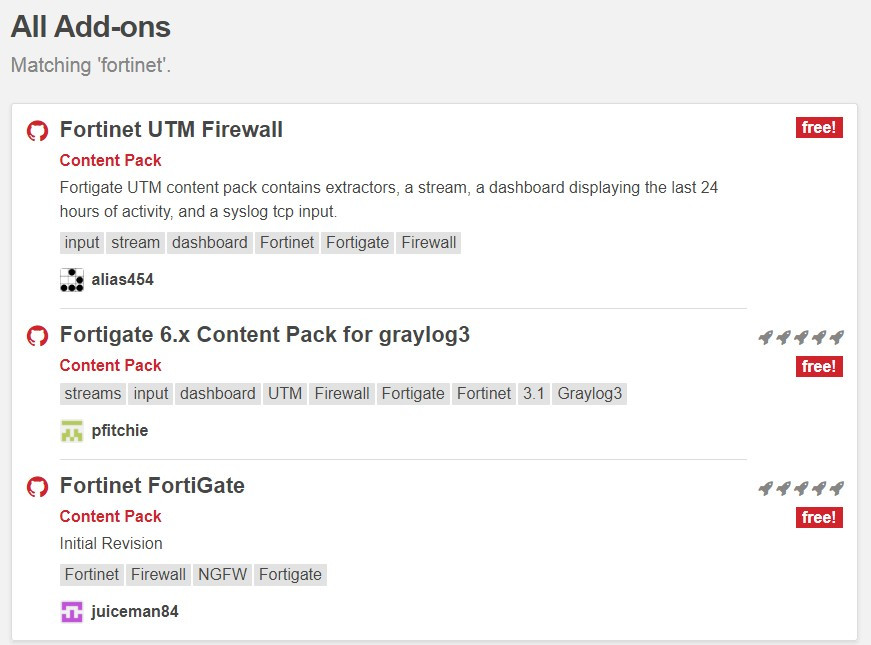Visit author alias454's profile name
Screen dimensions: 871x645
pyautogui.click(x=122, y=280)
